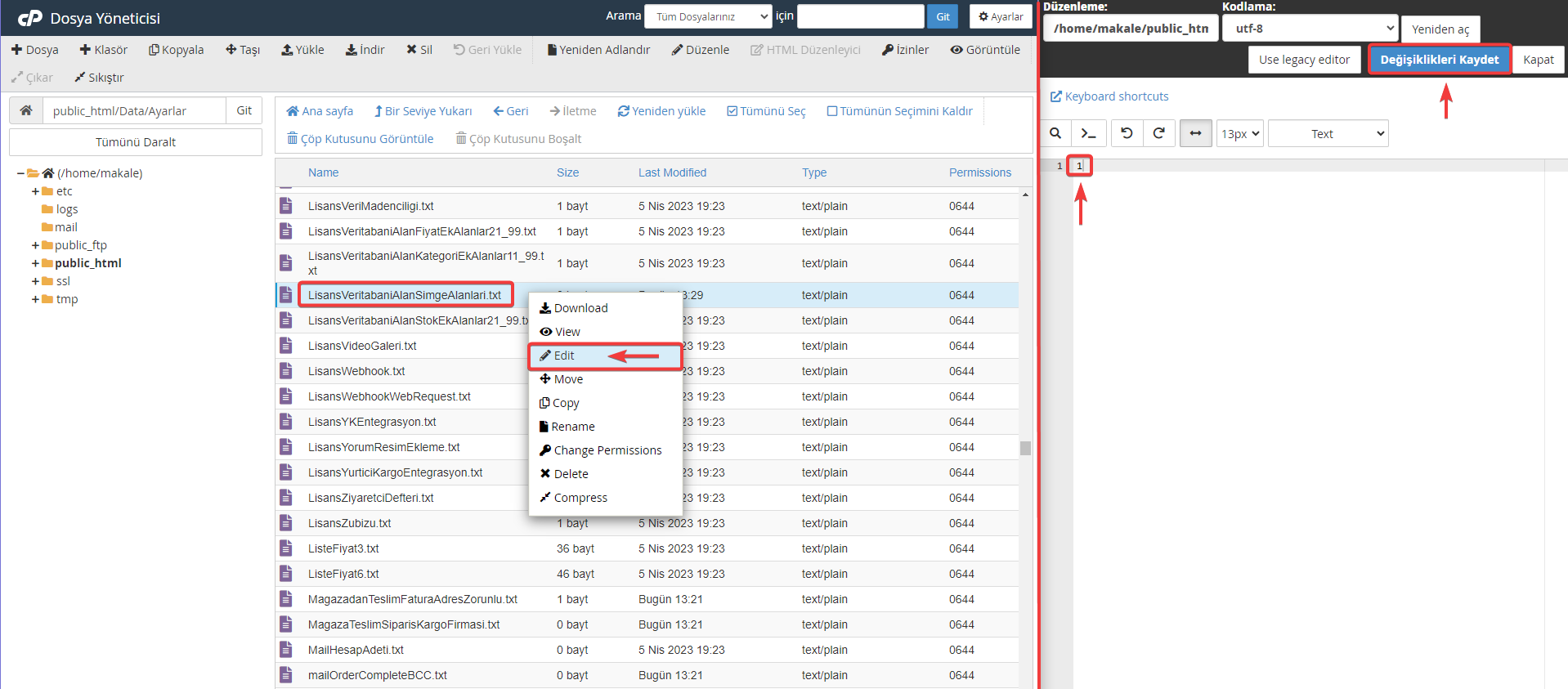The height and width of the screenshot is (689, 1568).
Task: Open Tüm Dosyalarınız search scope dropdown
Action: 708,16
